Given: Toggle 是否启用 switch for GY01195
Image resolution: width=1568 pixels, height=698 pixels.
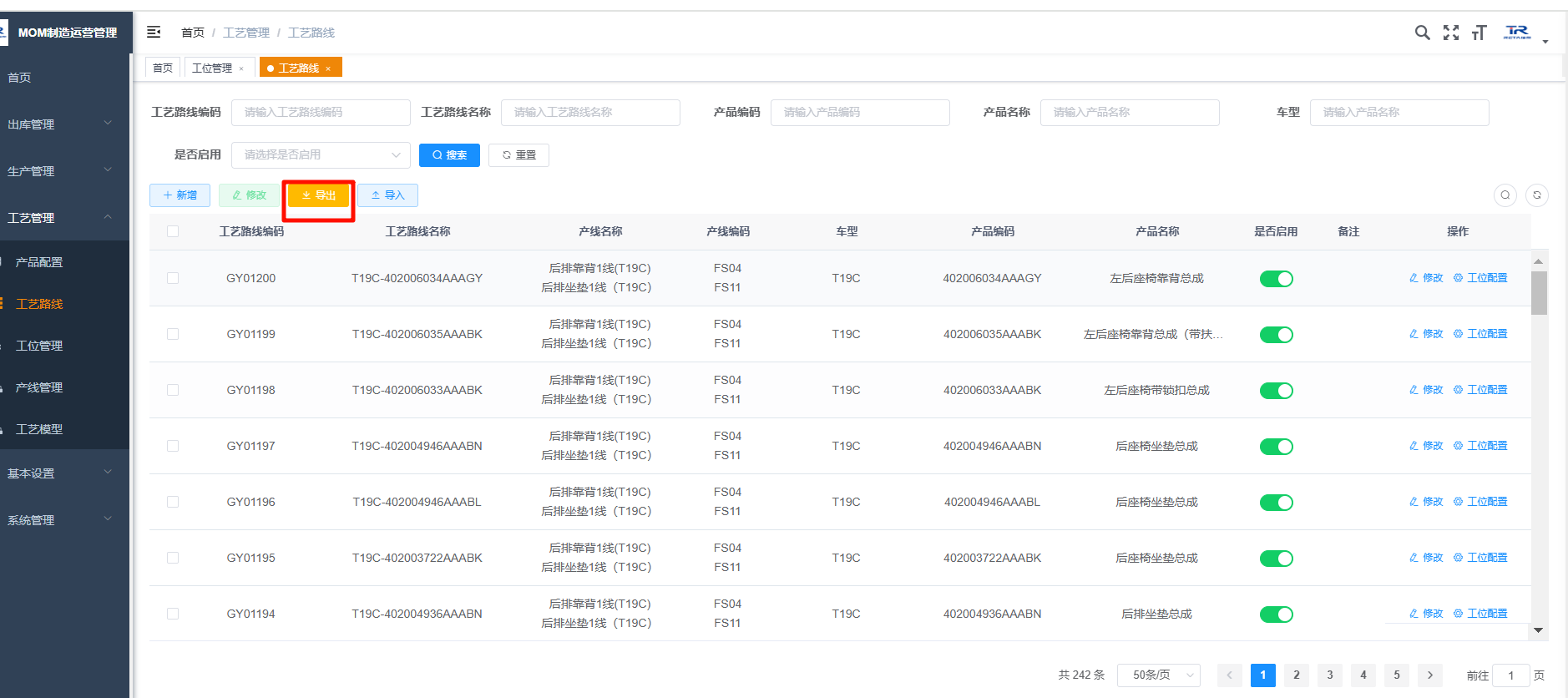Looking at the screenshot, I should click(x=1276, y=559).
